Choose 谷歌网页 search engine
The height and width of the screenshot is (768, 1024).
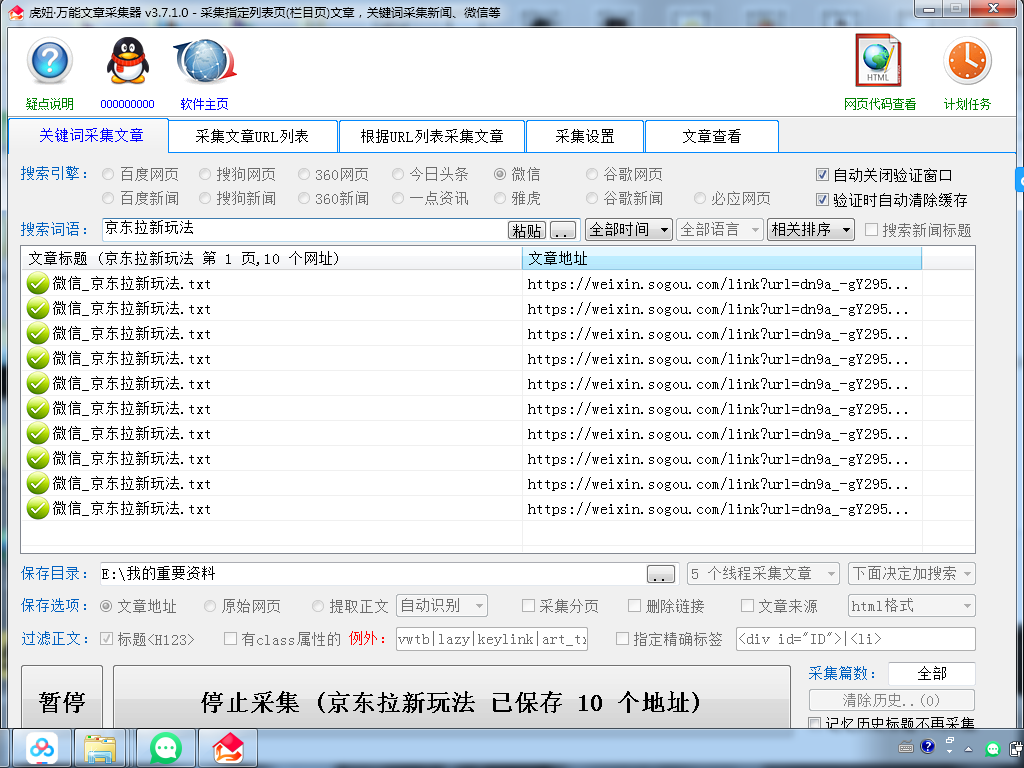point(592,174)
